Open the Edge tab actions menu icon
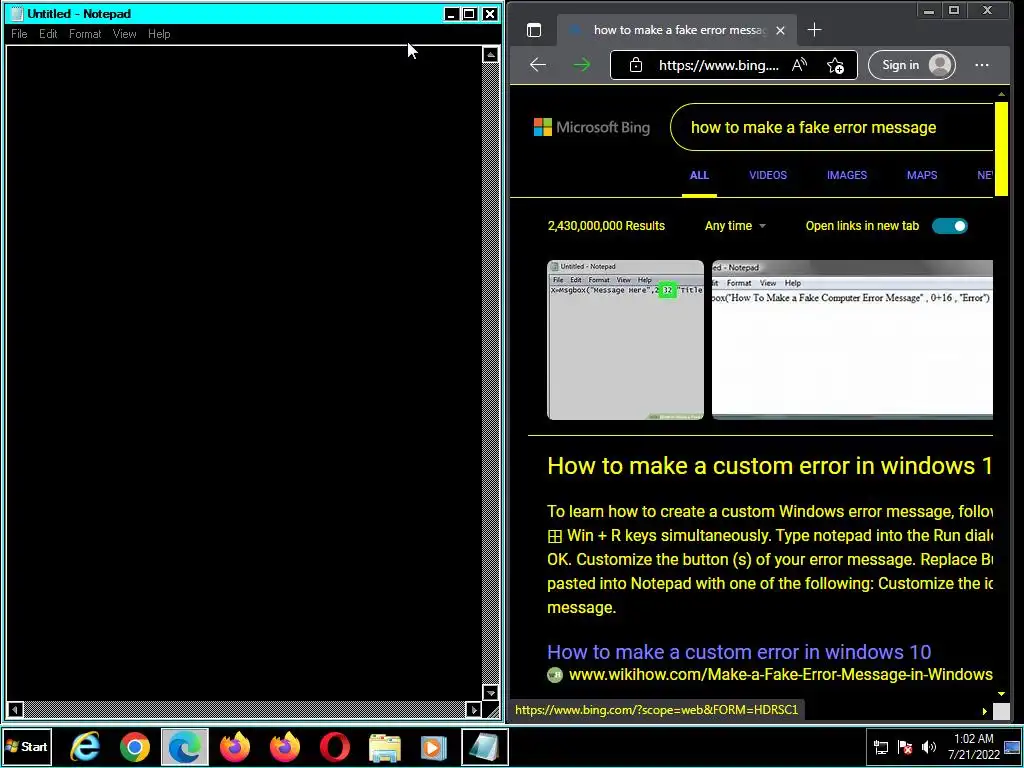The width and height of the screenshot is (1024, 768). pos(534,30)
